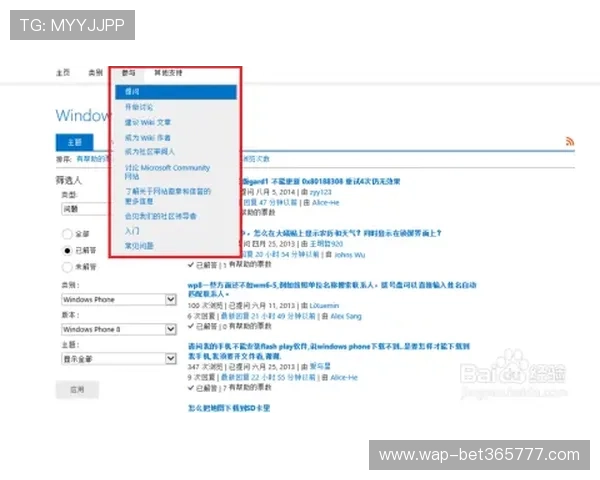Open thread starting with wp8
The image size is (600, 480).
[332, 289]
